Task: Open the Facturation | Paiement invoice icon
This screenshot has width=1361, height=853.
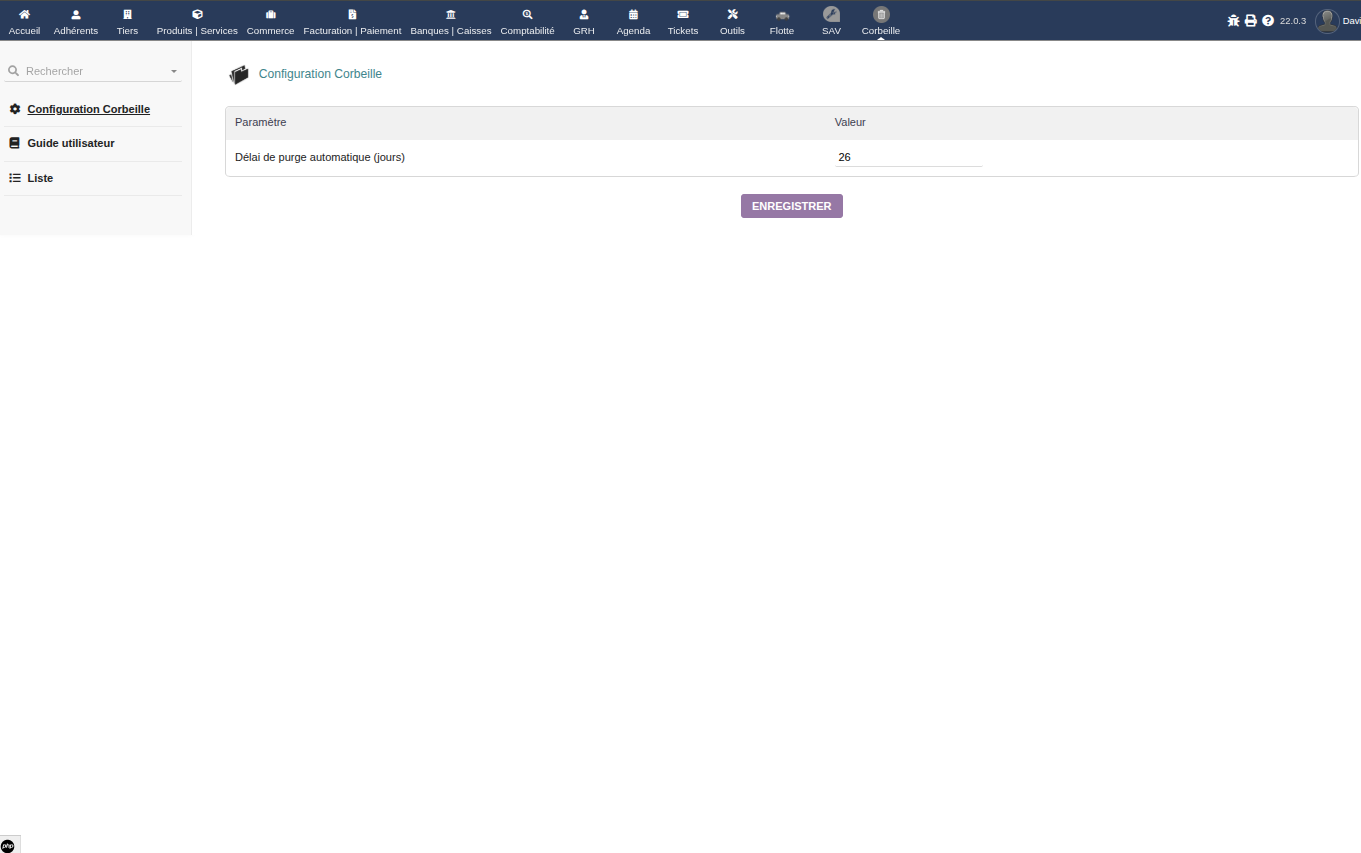Action: pos(352,14)
